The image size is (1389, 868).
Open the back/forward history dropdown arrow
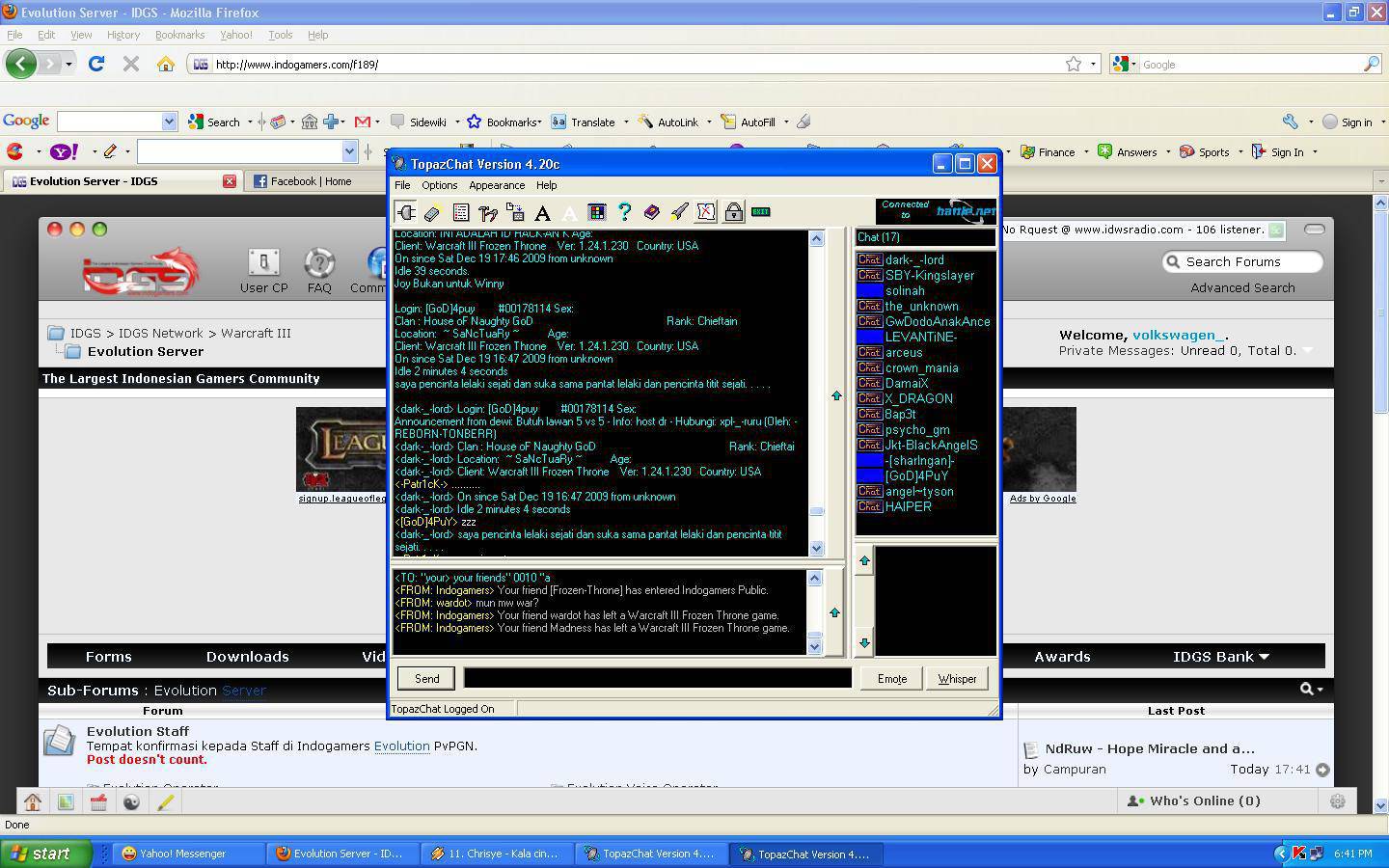(x=68, y=65)
